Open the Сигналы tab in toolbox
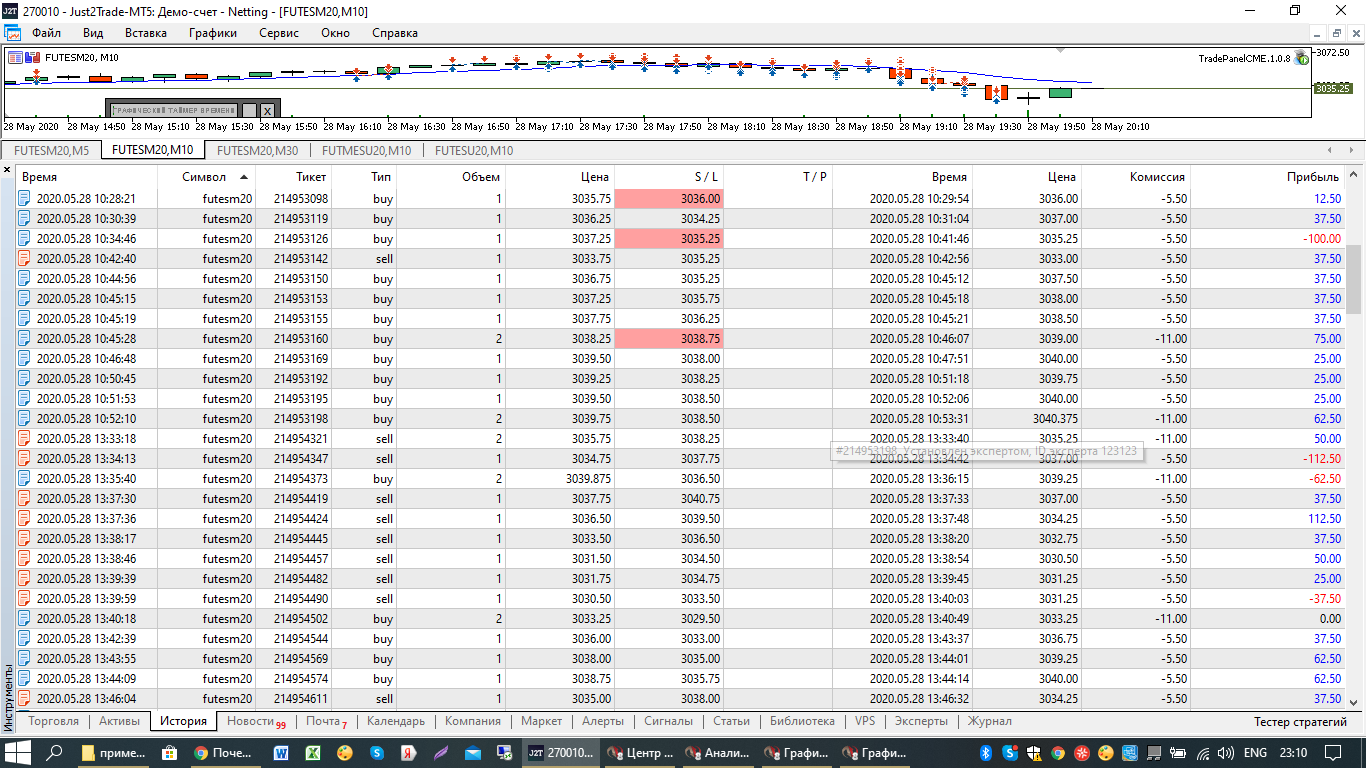The width and height of the screenshot is (1366, 768). click(x=668, y=721)
